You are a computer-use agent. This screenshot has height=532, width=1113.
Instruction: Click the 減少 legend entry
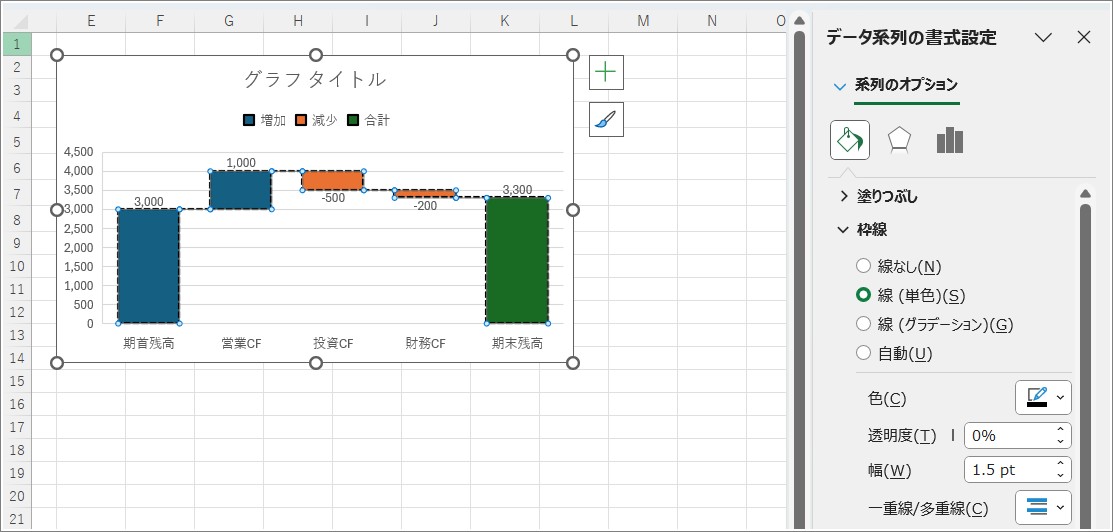click(316, 120)
